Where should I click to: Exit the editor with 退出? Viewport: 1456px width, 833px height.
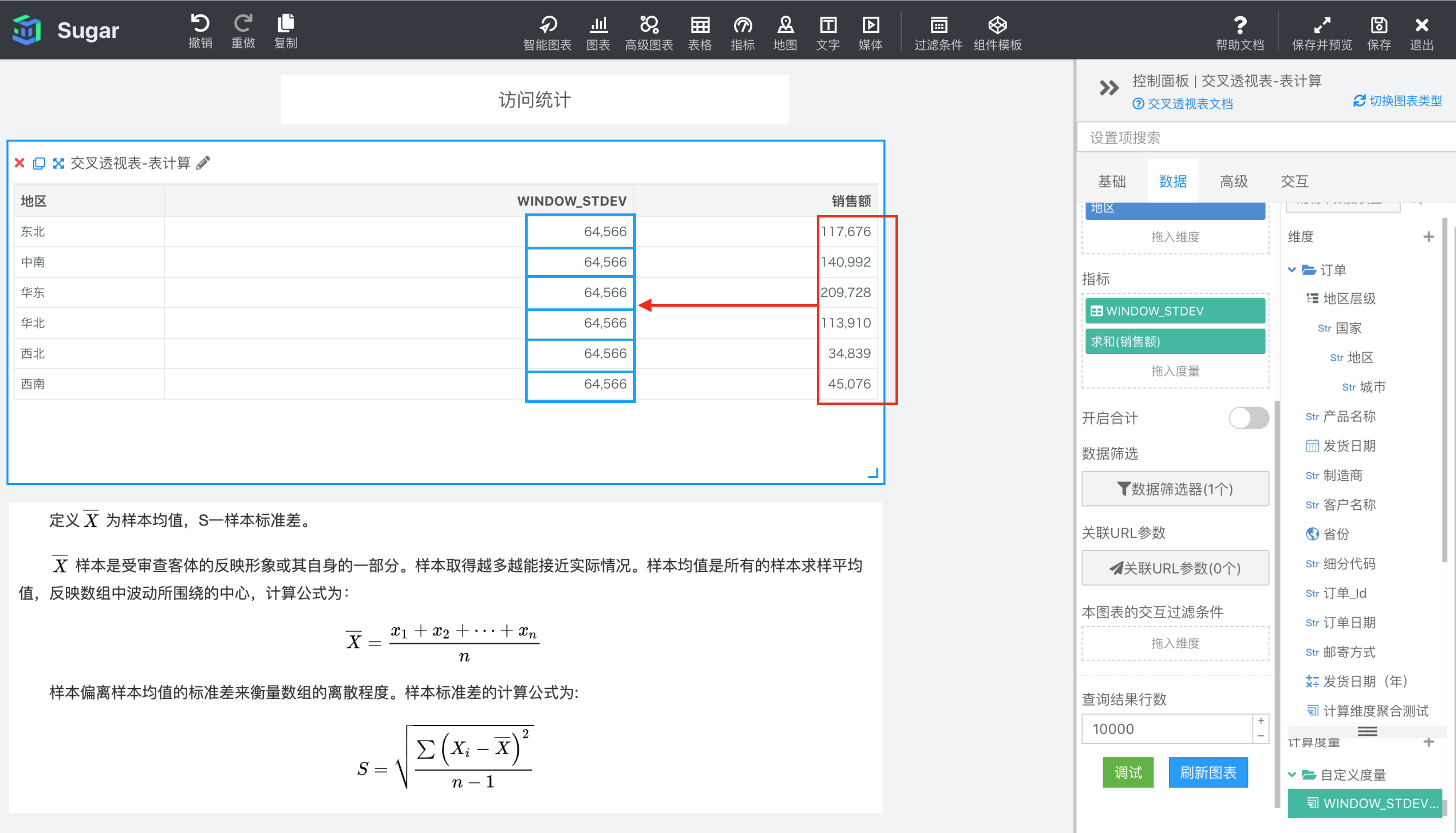point(1421,32)
